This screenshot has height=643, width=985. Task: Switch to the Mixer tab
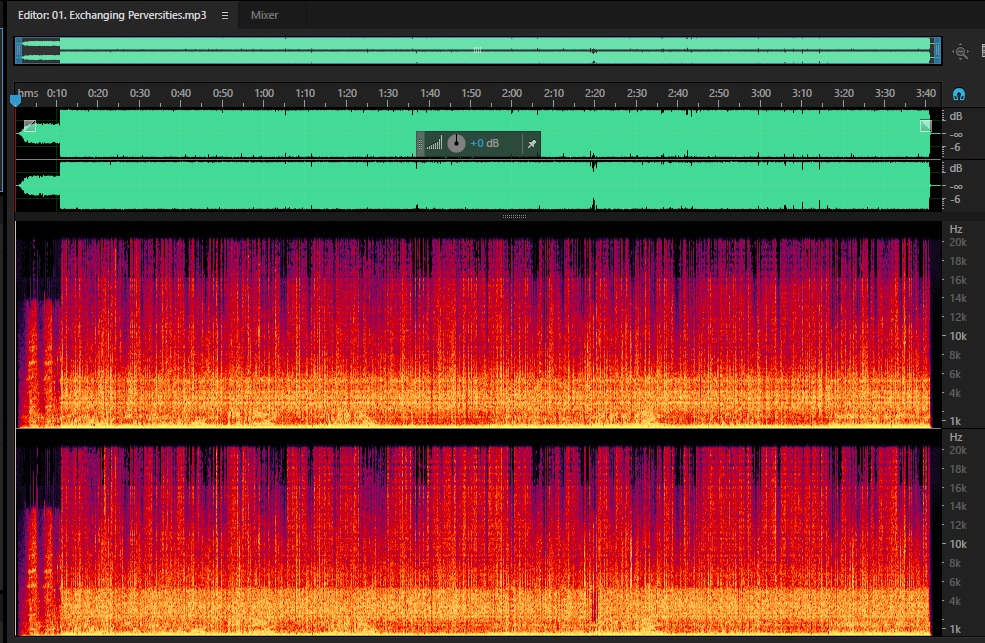click(264, 15)
